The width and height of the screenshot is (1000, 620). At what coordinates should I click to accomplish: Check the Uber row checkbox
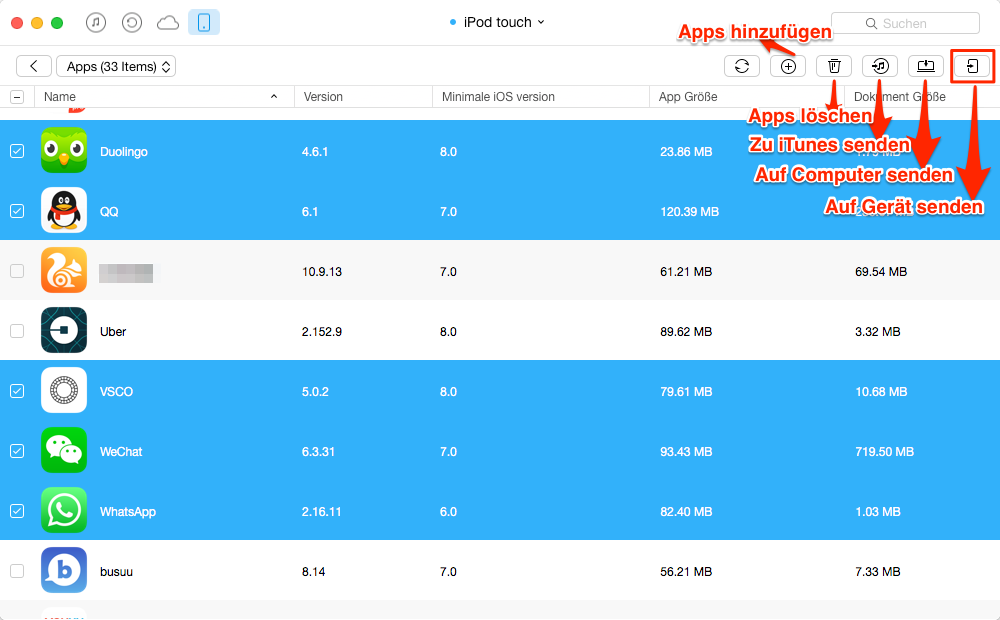click(x=17, y=331)
